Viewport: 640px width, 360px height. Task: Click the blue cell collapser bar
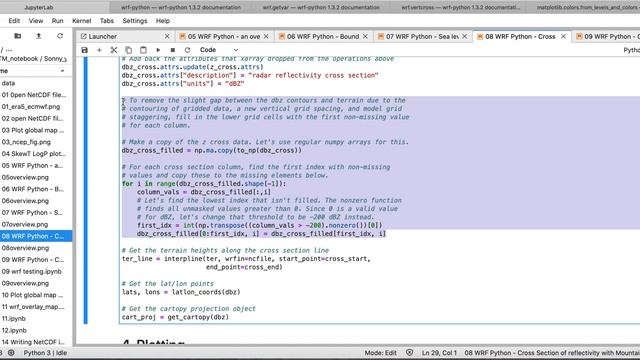coord(85,191)
